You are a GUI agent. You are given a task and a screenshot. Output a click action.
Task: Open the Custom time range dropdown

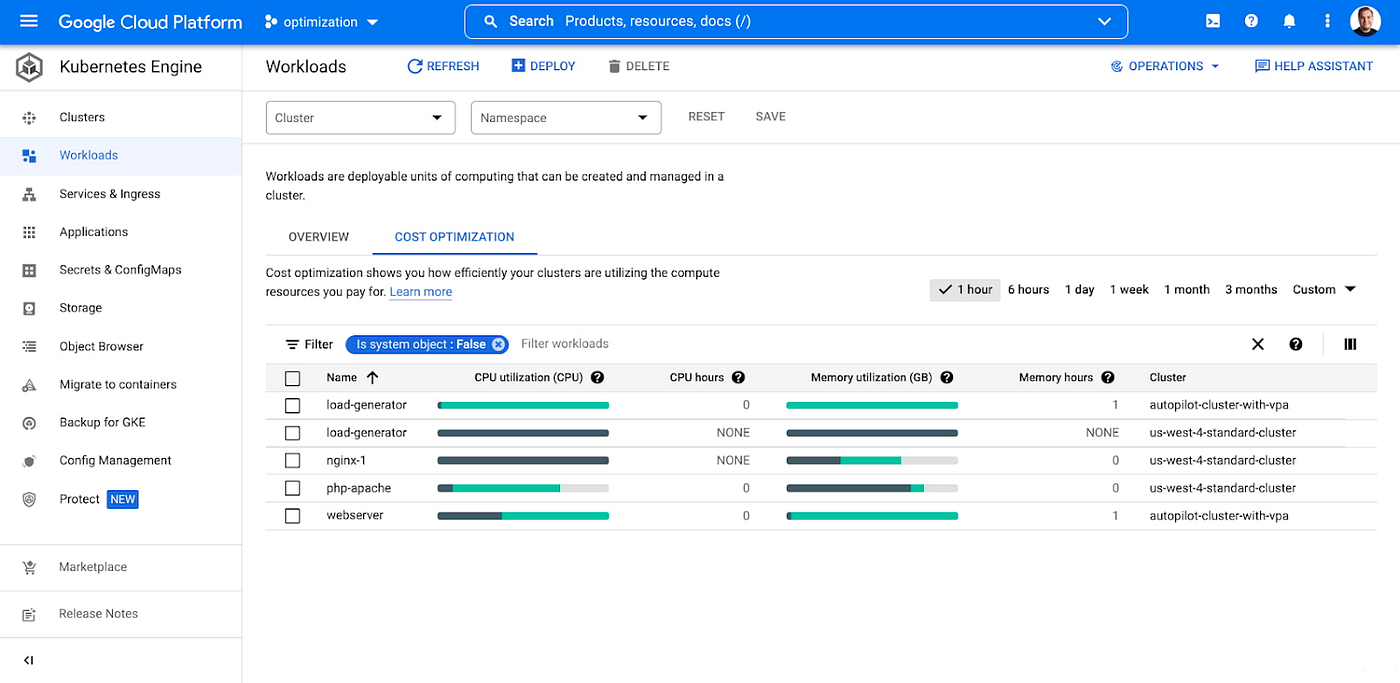1324,290
